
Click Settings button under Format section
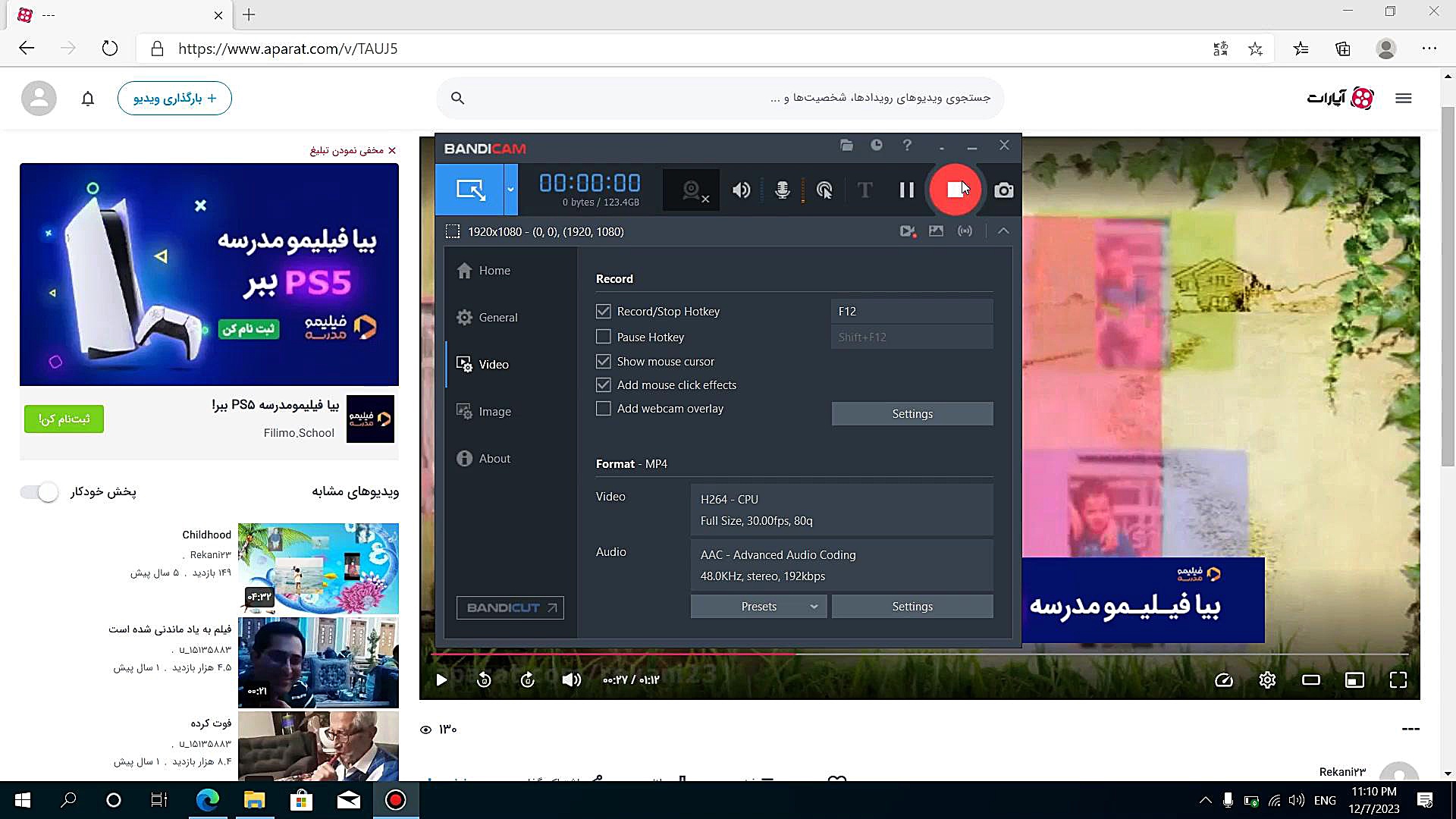[x=912, y=607]
